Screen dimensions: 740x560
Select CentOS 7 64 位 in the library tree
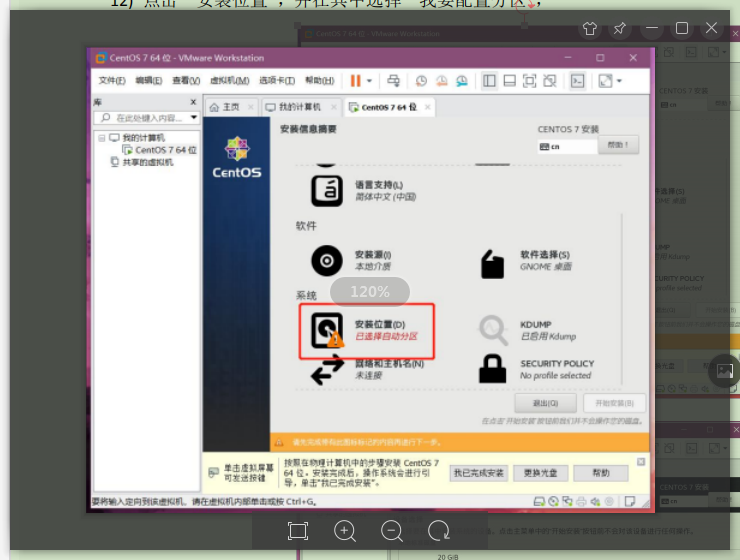pos(166,150)
